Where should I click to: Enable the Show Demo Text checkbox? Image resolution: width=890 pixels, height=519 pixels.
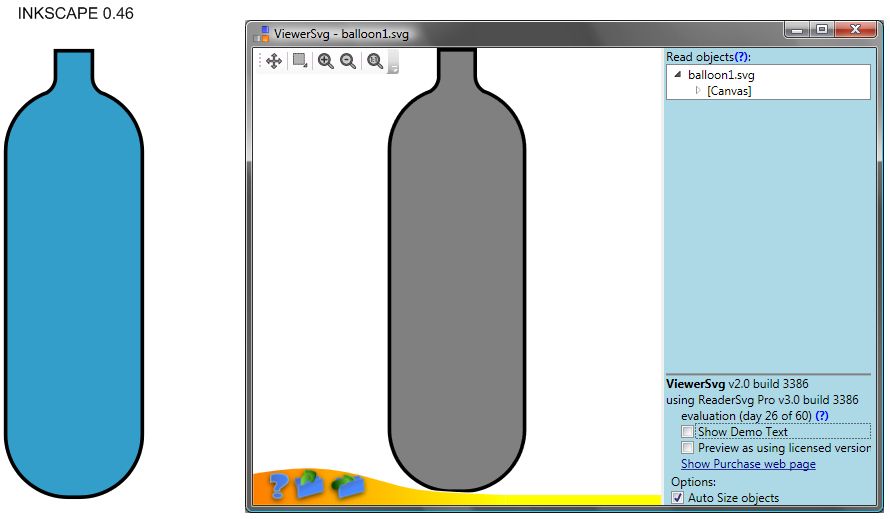[x=687, y=432]
